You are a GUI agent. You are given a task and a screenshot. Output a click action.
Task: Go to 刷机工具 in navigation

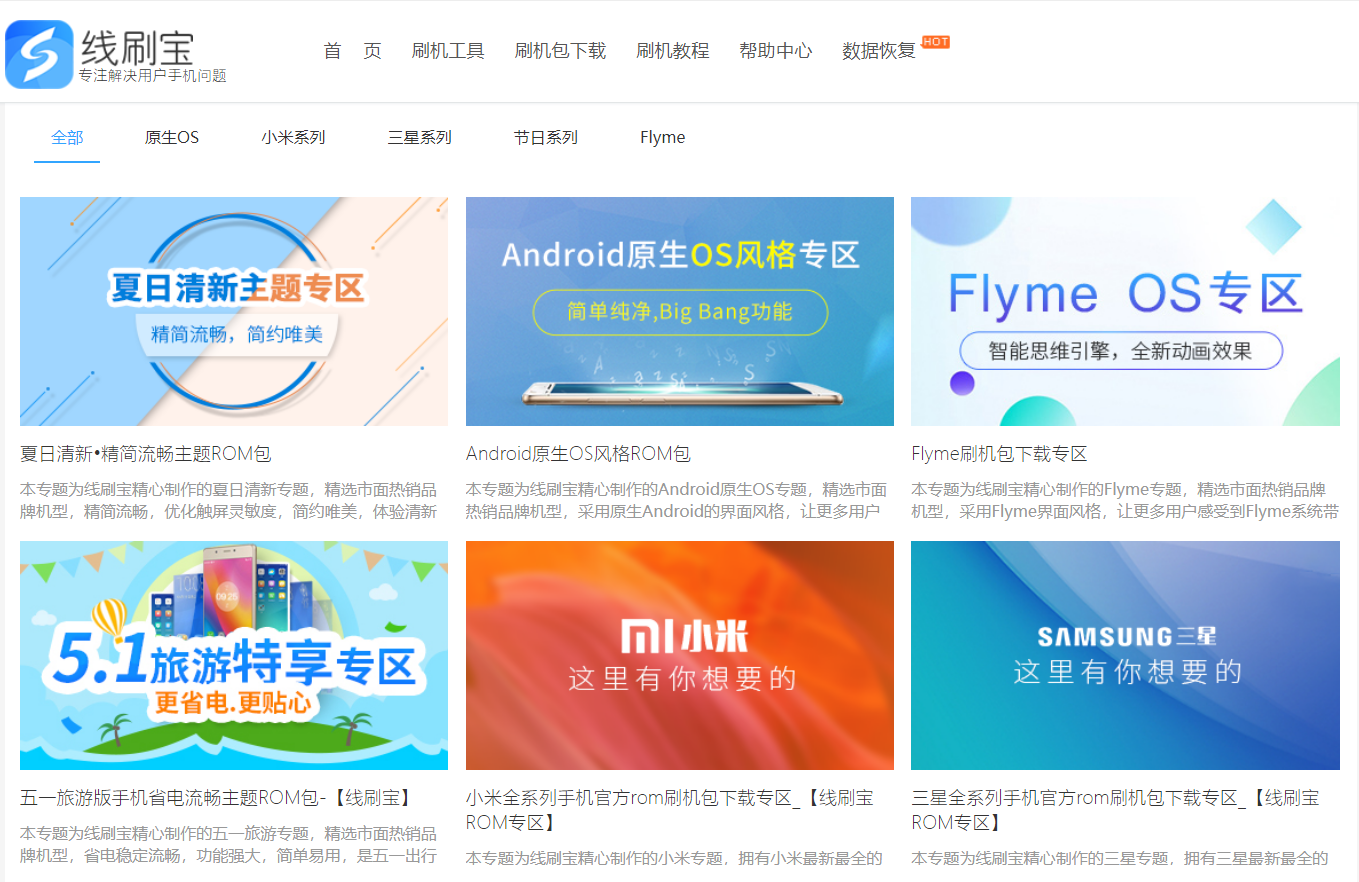pos(448,51)
